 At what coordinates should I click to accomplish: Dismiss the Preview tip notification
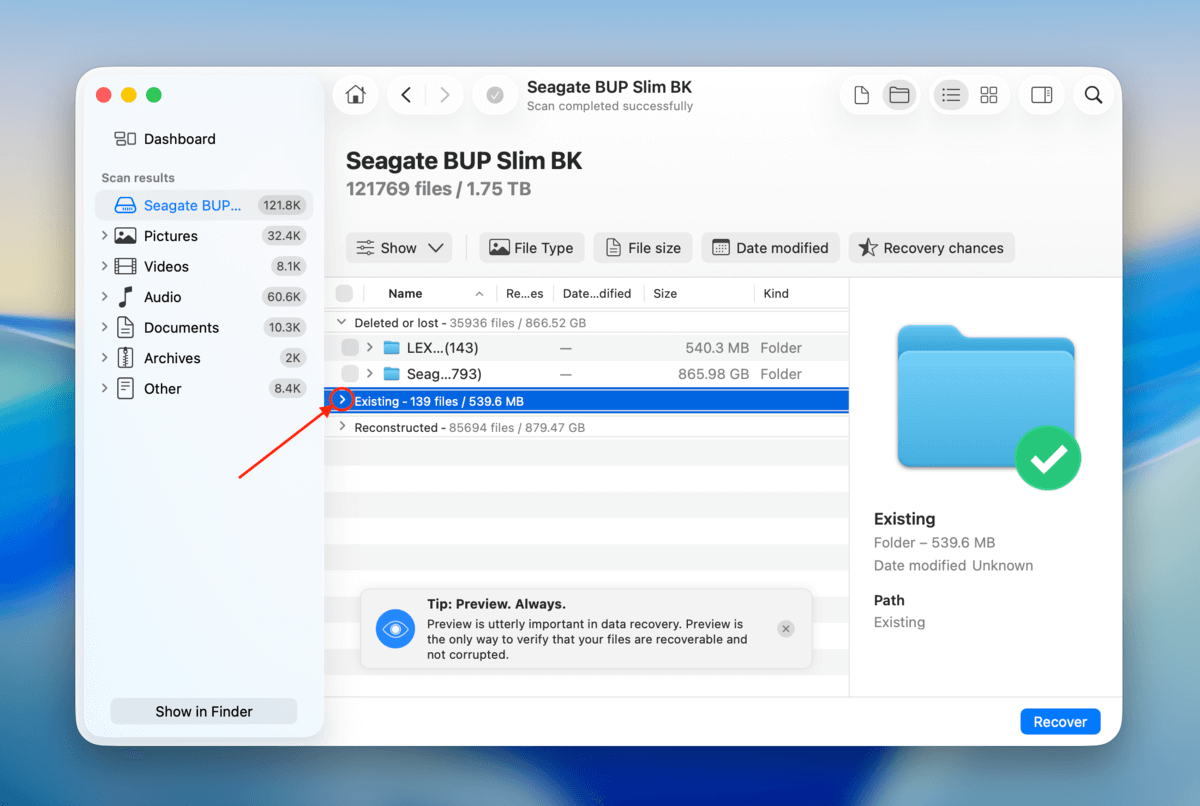[786, 629]
